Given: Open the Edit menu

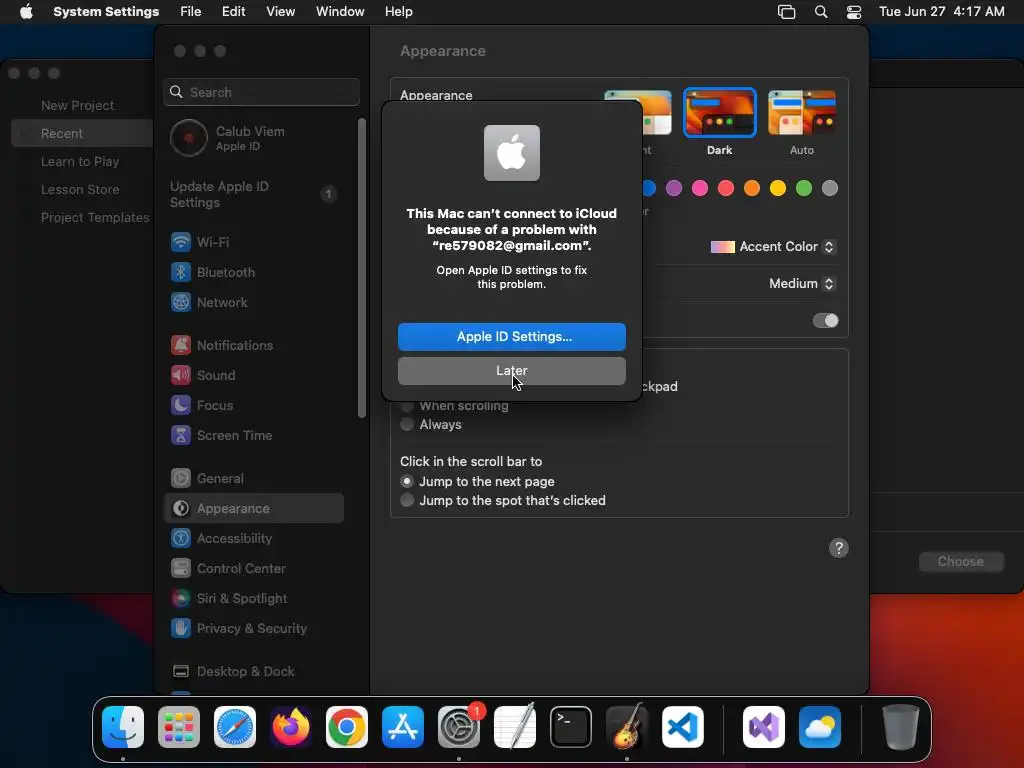Looking at the screenshot, I should click(233, 12).
